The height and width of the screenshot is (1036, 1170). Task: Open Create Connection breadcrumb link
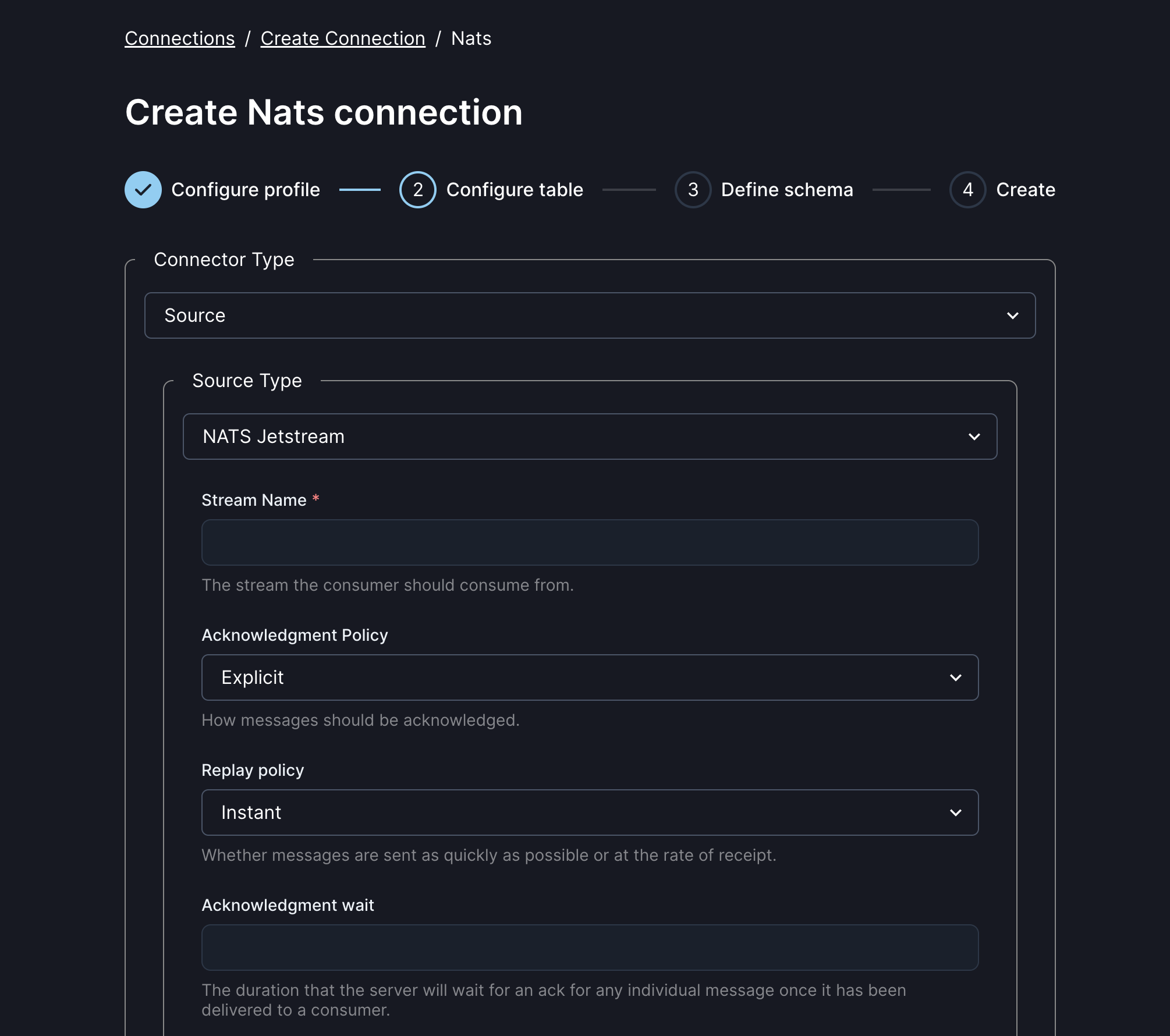(x=342, y=38)
